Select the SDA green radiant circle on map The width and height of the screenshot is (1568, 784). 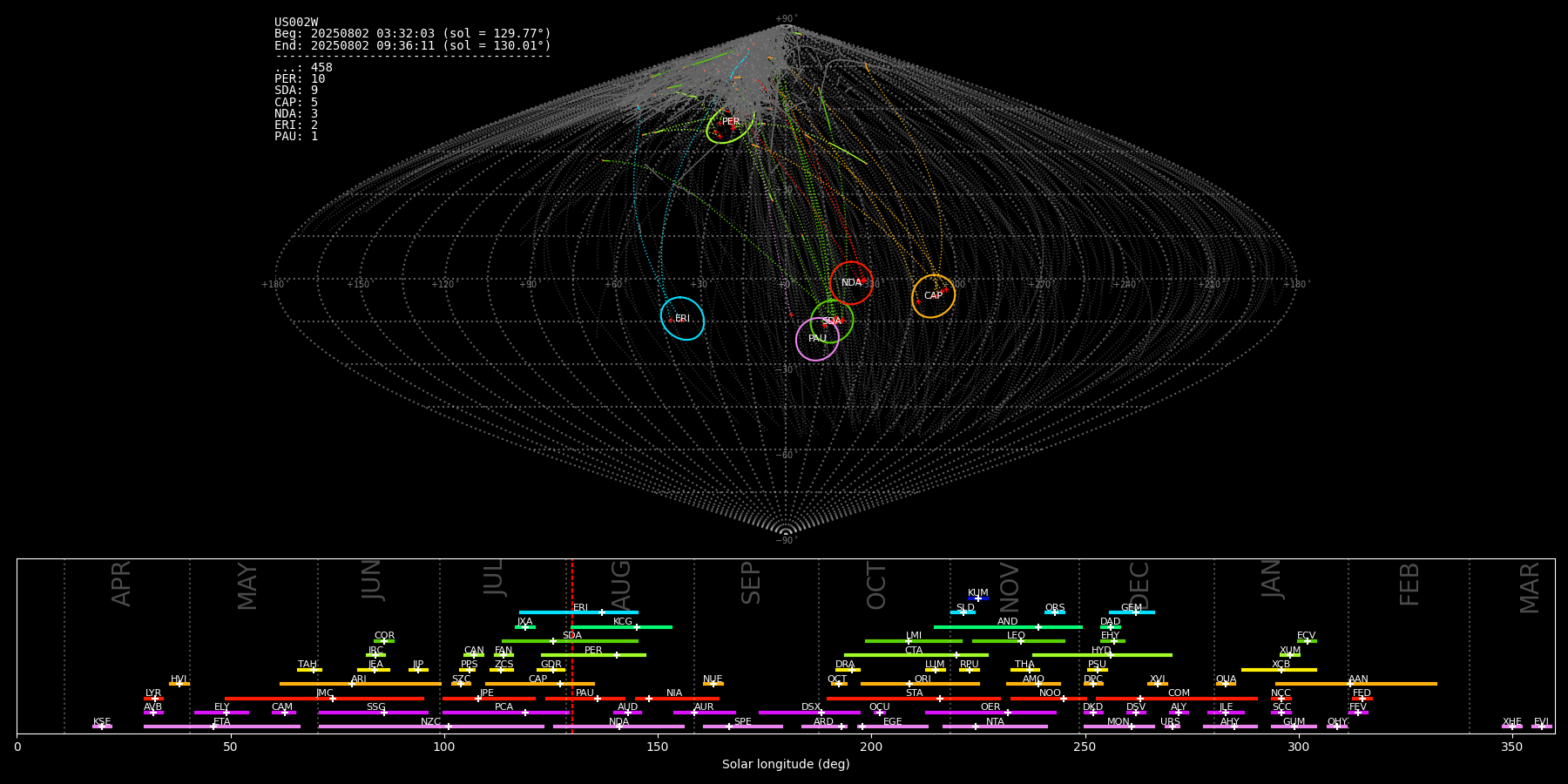(832, 321)
